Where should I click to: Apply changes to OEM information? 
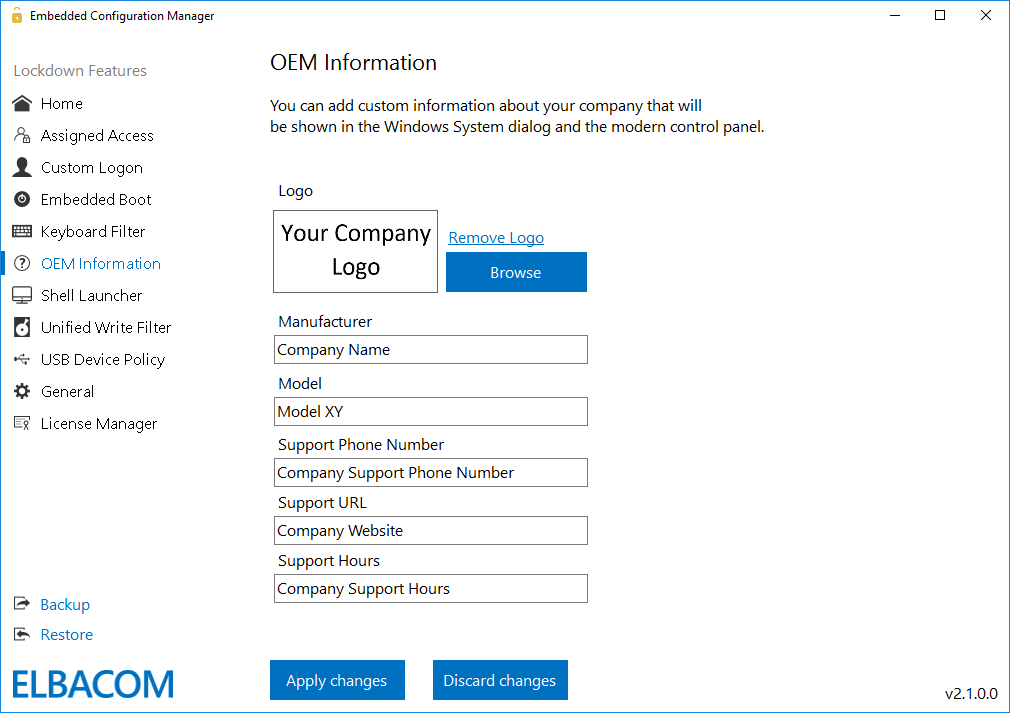[337, 680]
